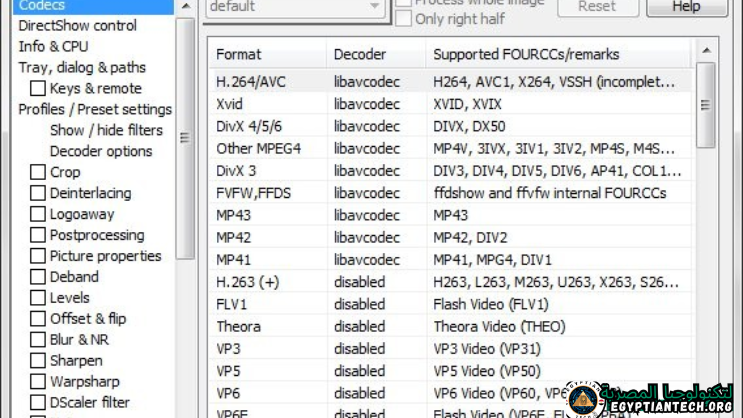Enable the Sharpen filter checkbox
The width and height of the screenshot is (743, 418).
click(x=38, y=361)
